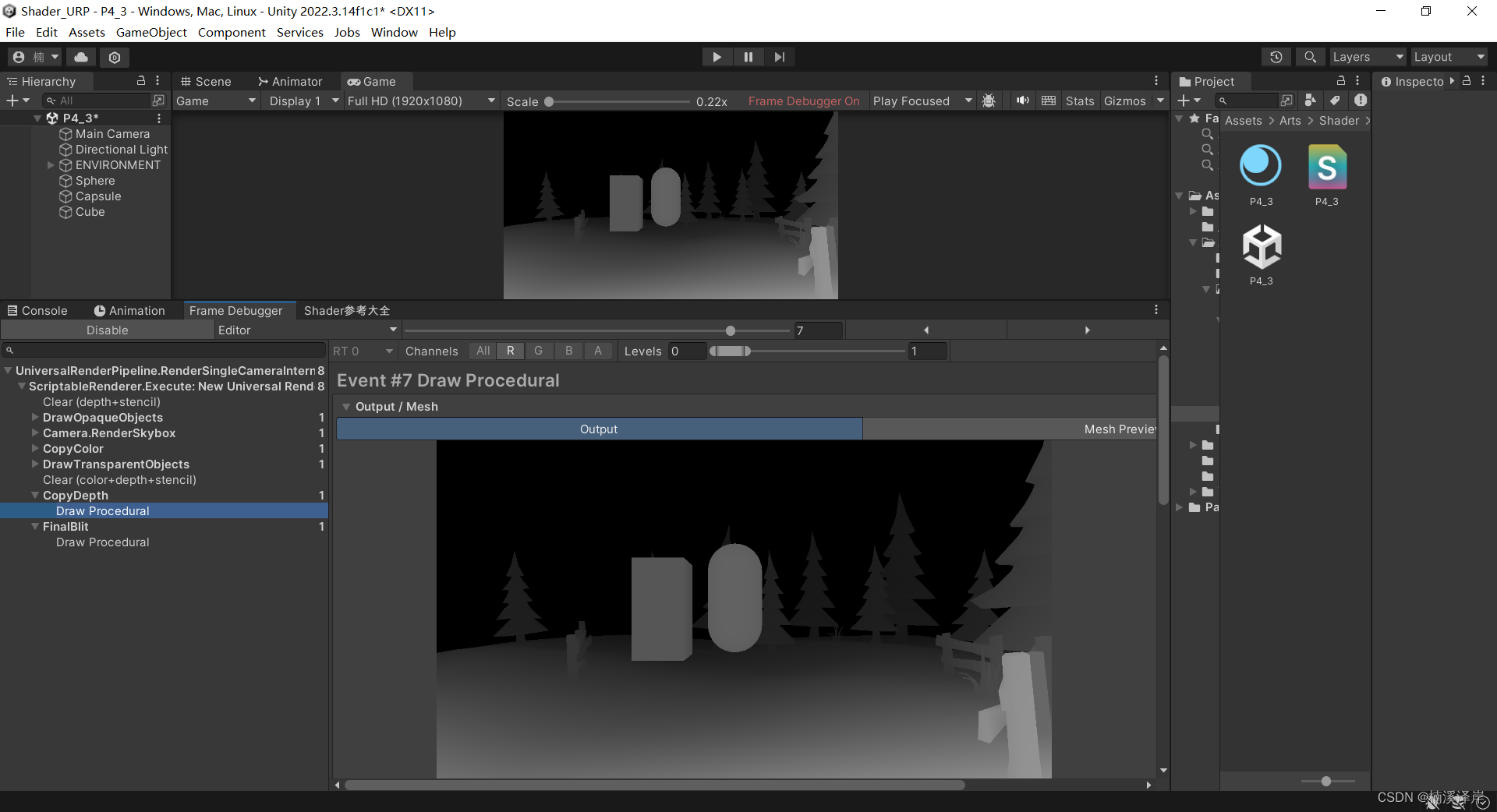Open the account dropdown in toolbar

coord(36,57)
